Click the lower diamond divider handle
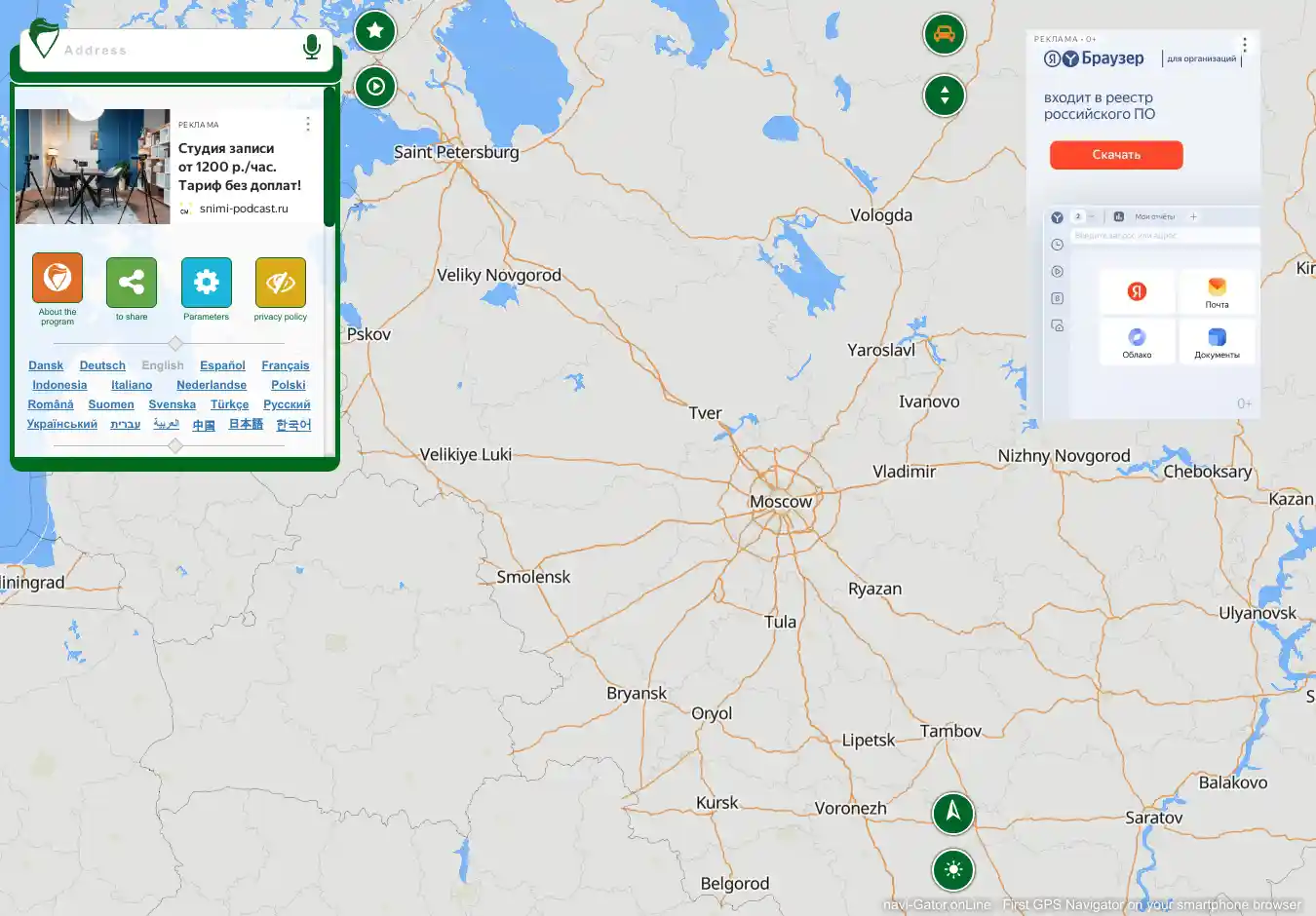1316x916 pixels. [175, 445]
